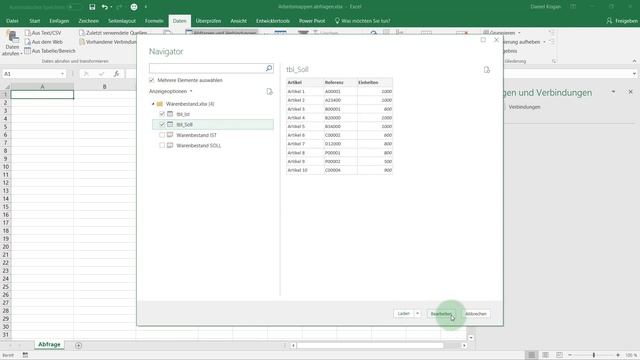Uncheck the tbl_Soll checkbox

162,124
